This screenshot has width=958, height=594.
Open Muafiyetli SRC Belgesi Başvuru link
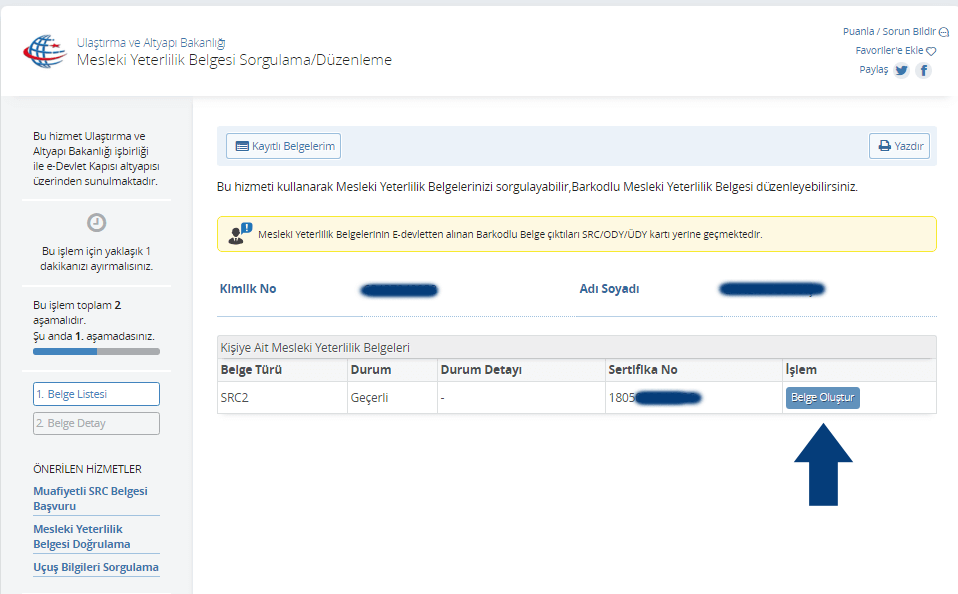click(x=90, y=498)
